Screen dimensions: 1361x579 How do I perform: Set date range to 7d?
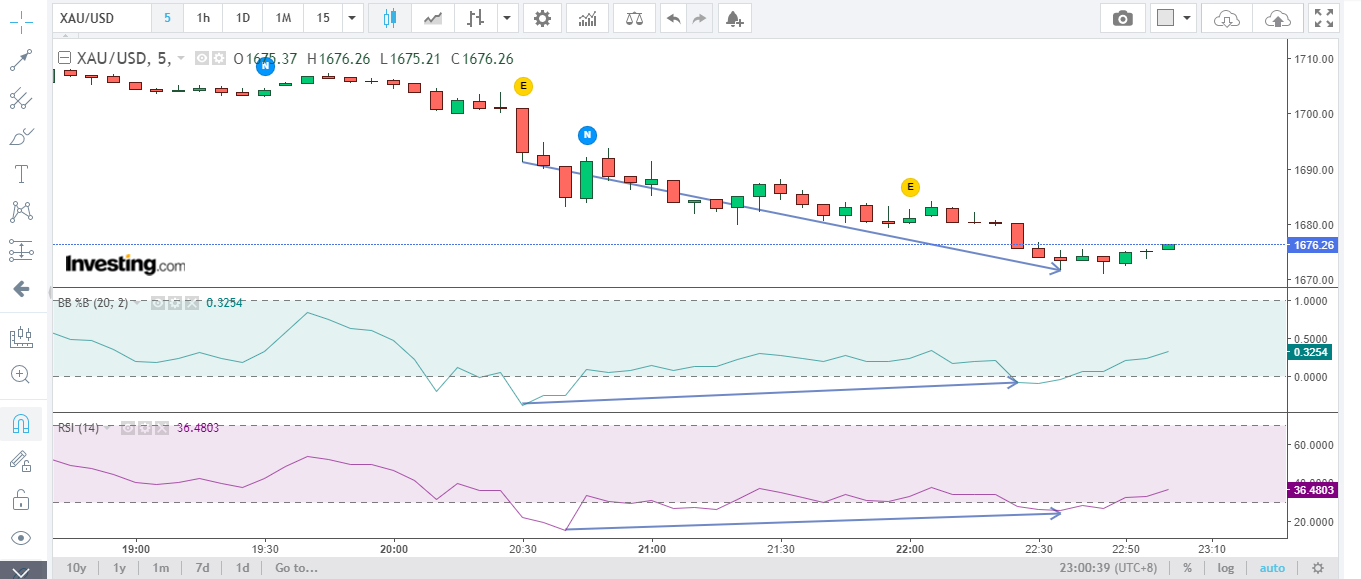tap(202, 568)
